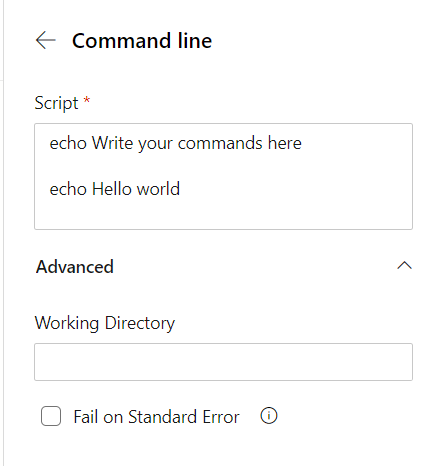Click empty space below "echo Hello world" in Script box
Viewport: 448px width, 466px height.
point(223,215)
